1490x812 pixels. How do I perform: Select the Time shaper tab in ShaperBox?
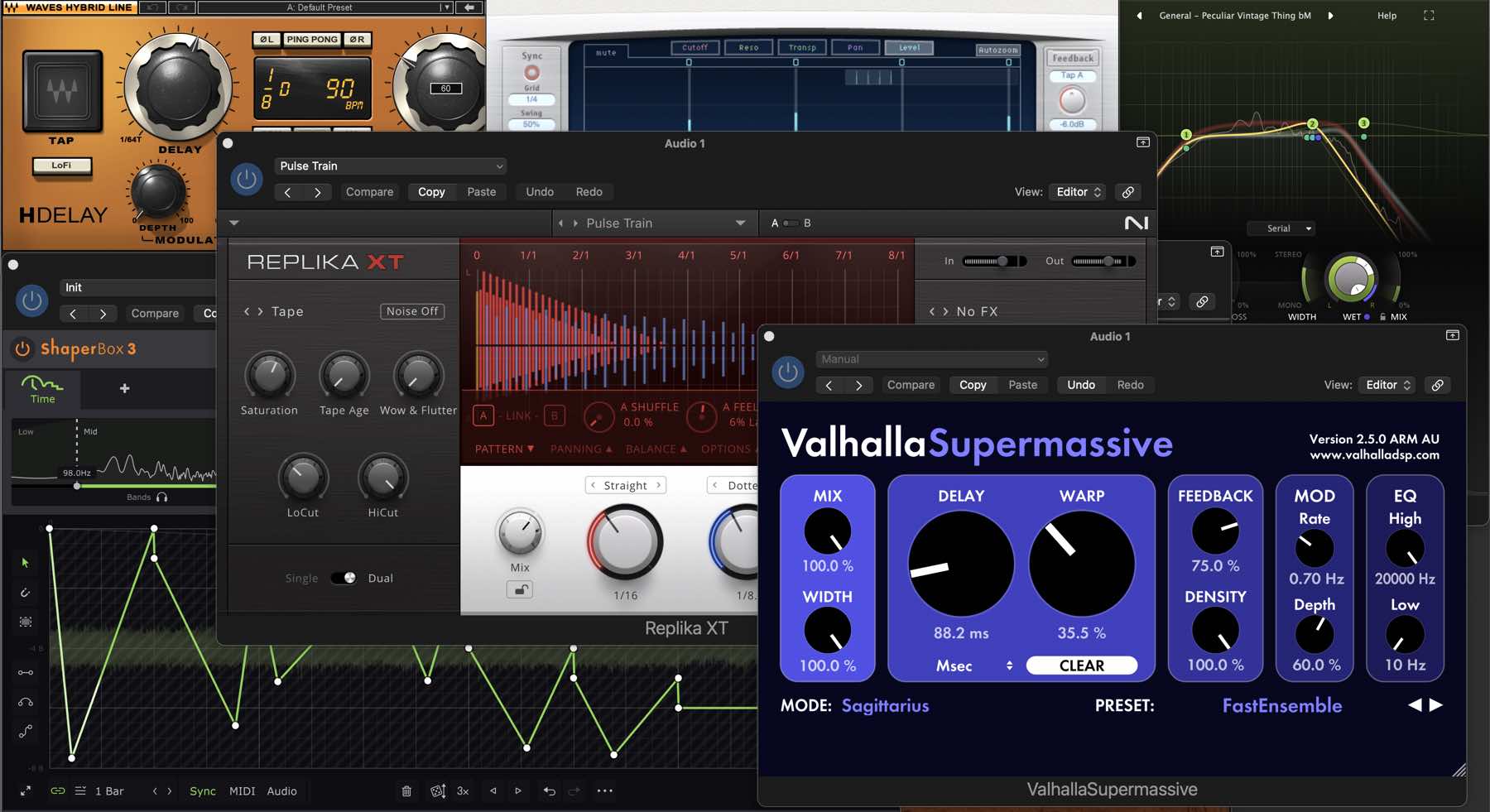tap(42, 389)
